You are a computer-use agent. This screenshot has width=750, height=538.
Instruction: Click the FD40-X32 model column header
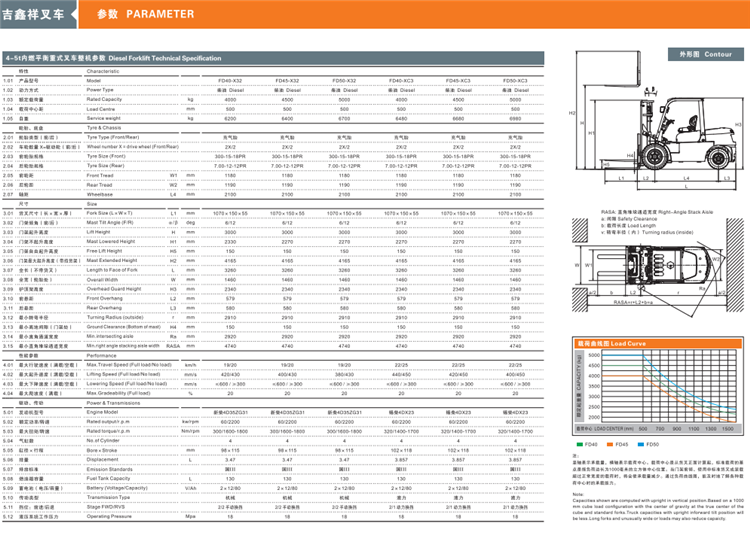[x=230, y=81]
